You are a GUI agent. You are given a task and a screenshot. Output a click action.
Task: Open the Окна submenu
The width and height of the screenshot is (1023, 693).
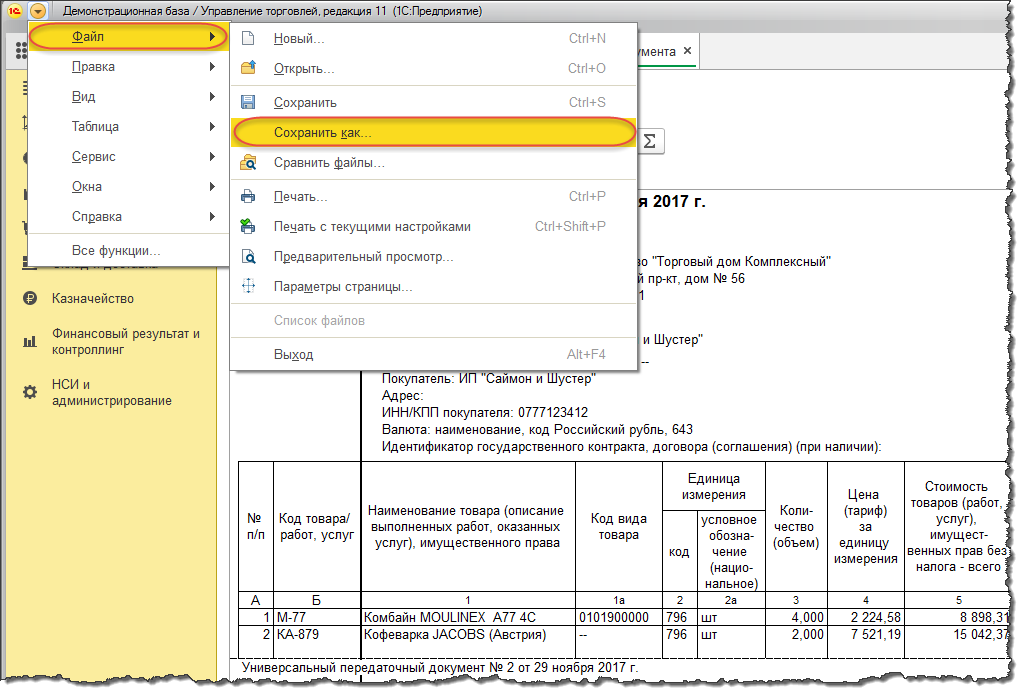129,187
